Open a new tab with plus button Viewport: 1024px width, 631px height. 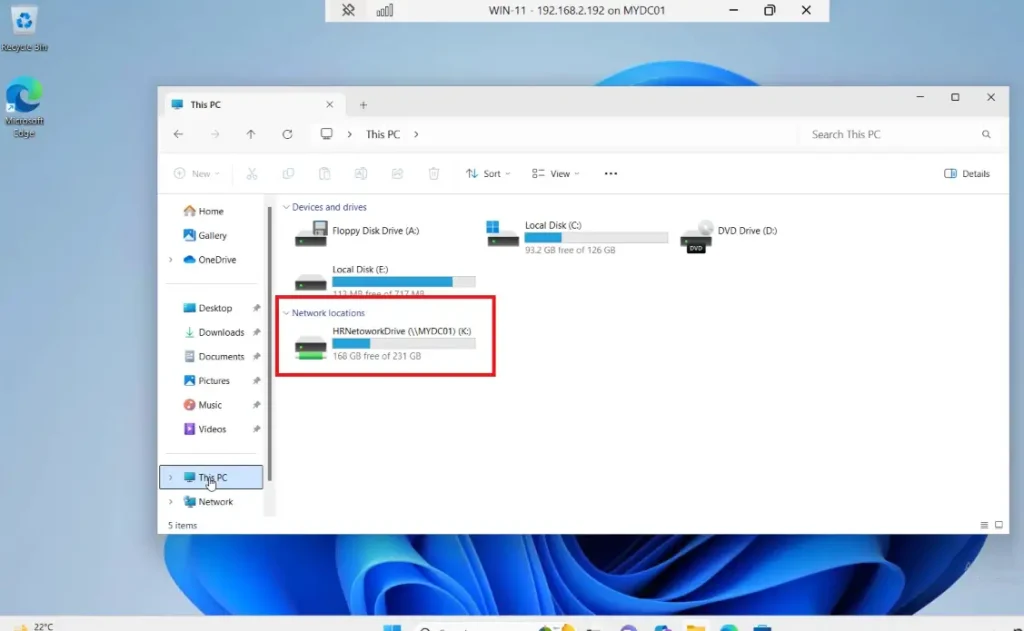pos(363,104)
